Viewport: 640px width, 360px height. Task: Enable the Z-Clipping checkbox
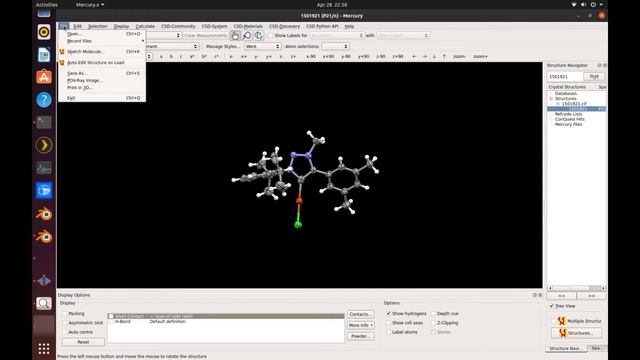(x=433, y=323)
